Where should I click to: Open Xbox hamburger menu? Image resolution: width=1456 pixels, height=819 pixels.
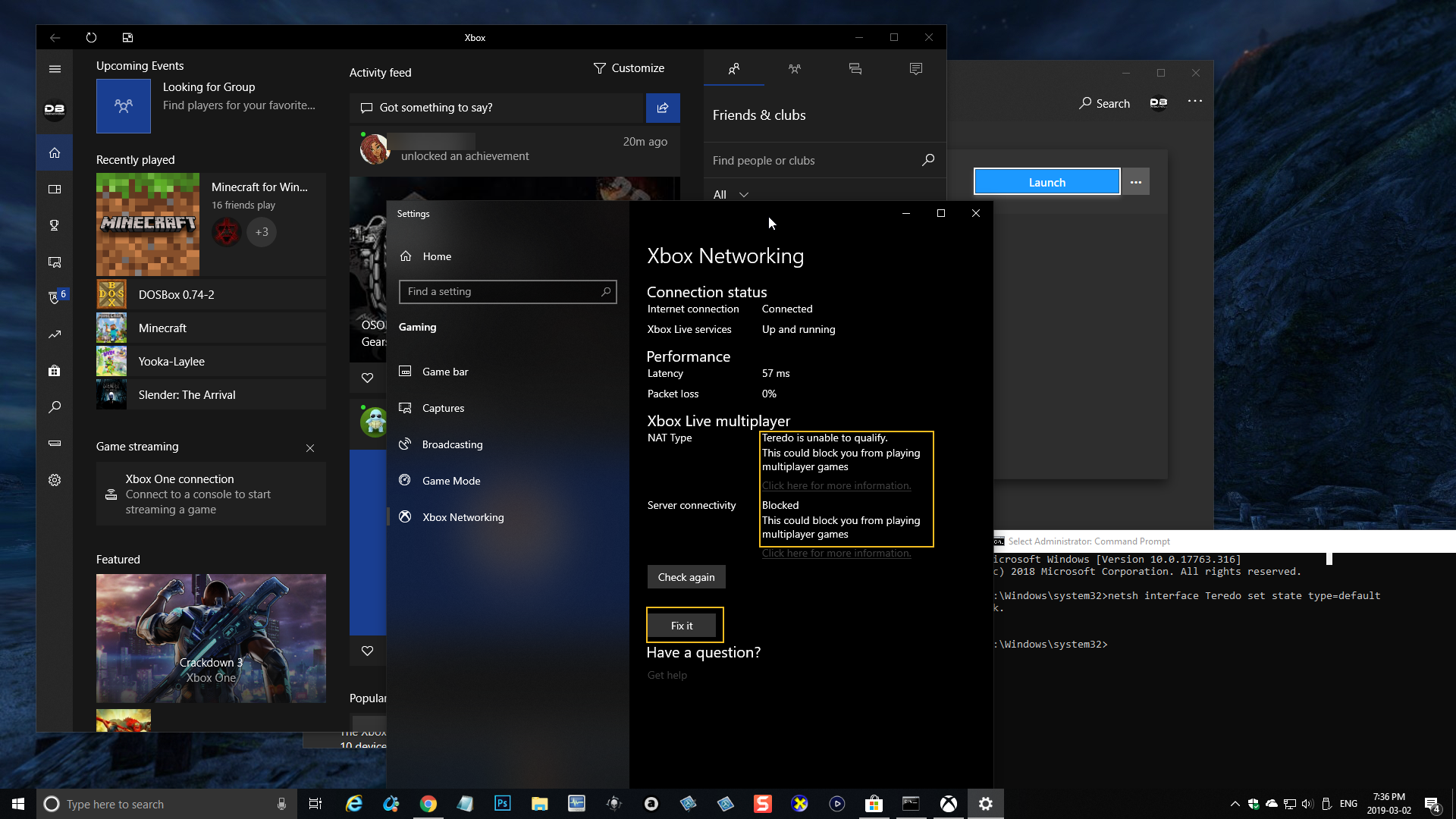coord(55,69)
